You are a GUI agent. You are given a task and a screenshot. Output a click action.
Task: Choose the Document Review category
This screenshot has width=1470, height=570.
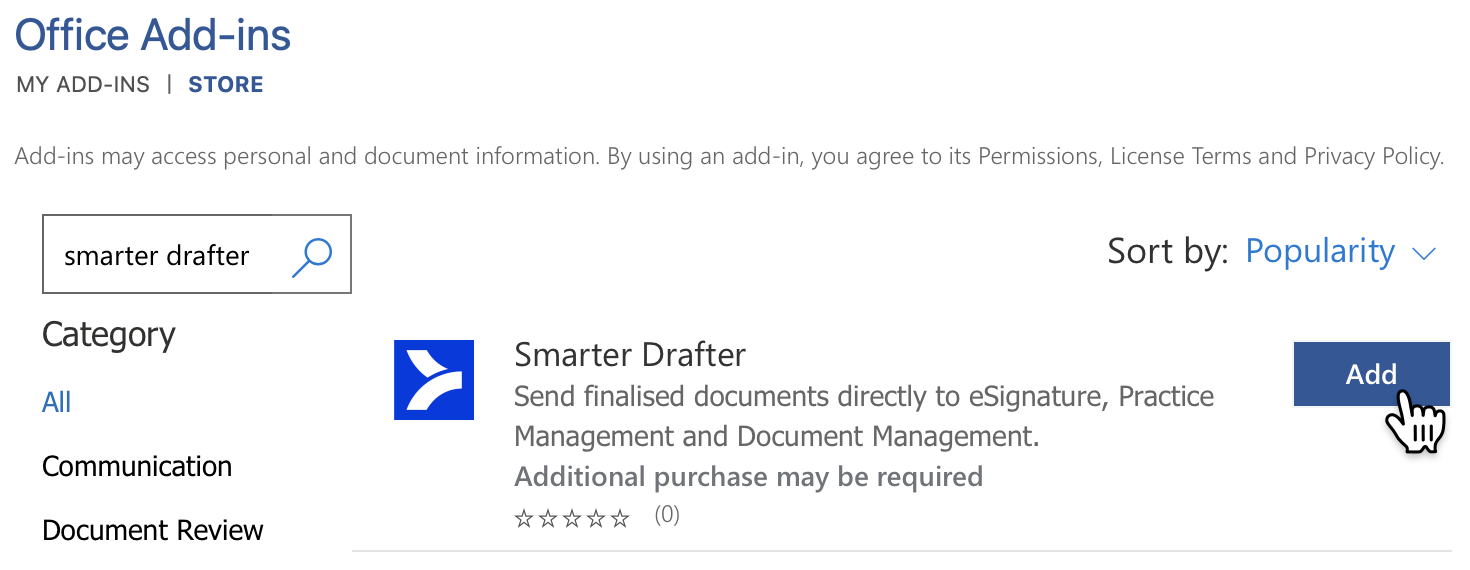pos(153,530)
